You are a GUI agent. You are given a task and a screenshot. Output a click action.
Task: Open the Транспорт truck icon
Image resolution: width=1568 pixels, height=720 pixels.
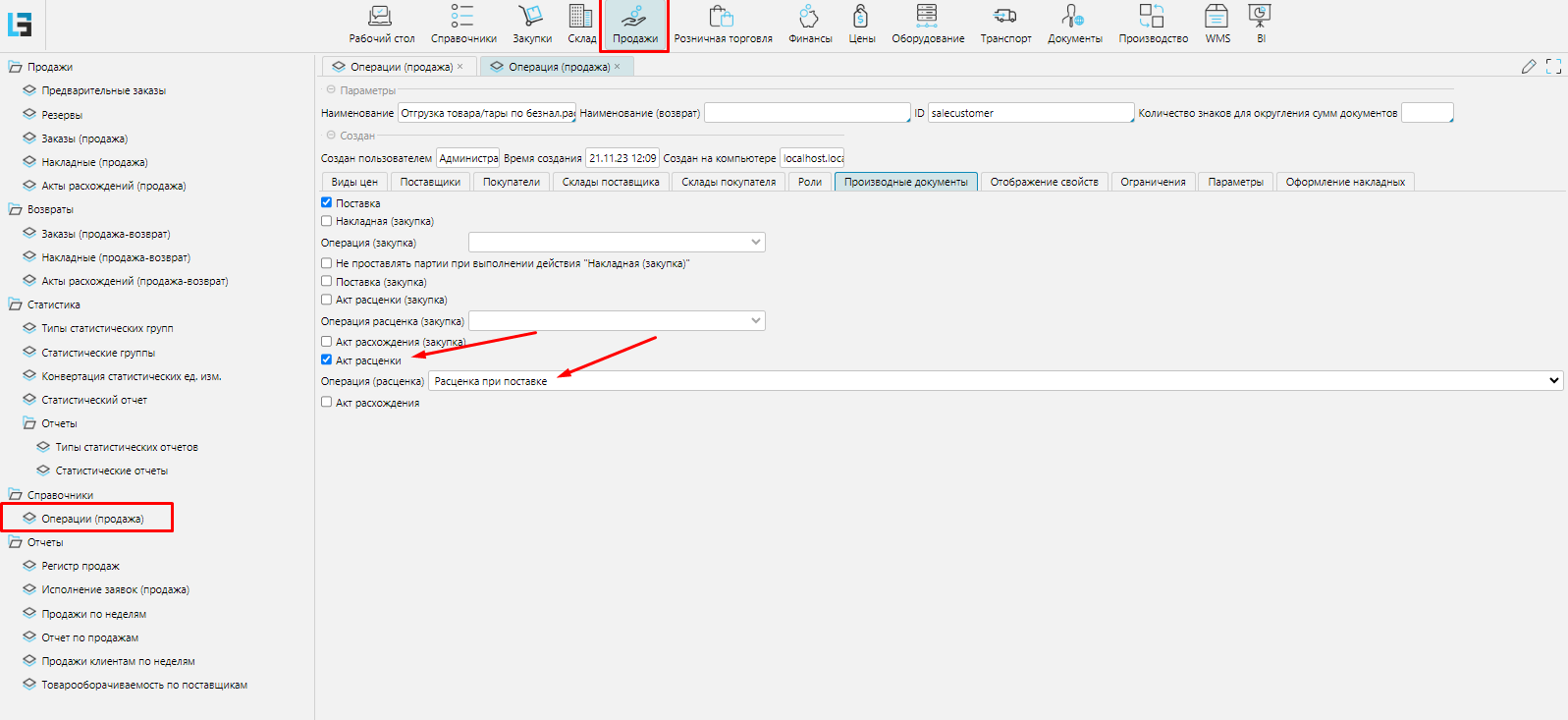pyautogui.click(x=1005, y=18)
